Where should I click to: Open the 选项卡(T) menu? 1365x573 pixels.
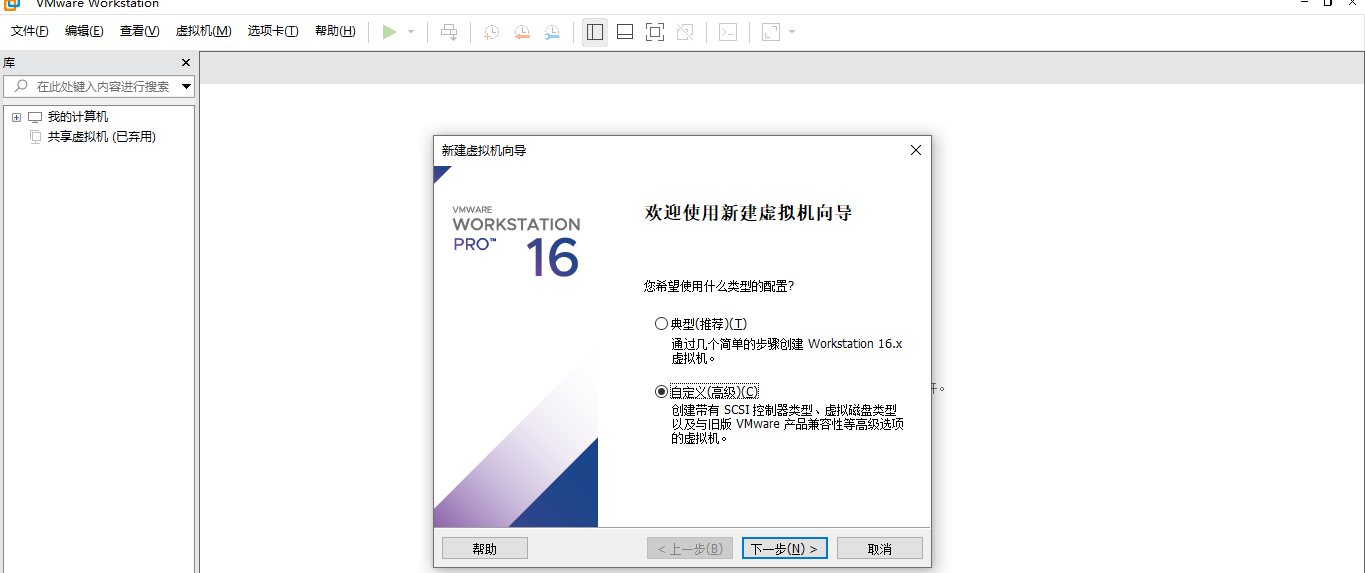[x=273, y=31]
